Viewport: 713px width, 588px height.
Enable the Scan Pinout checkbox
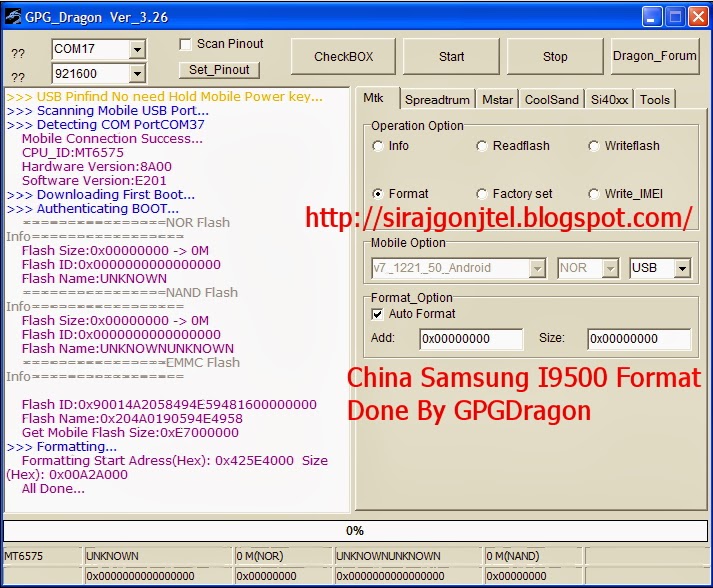(185, 44)
